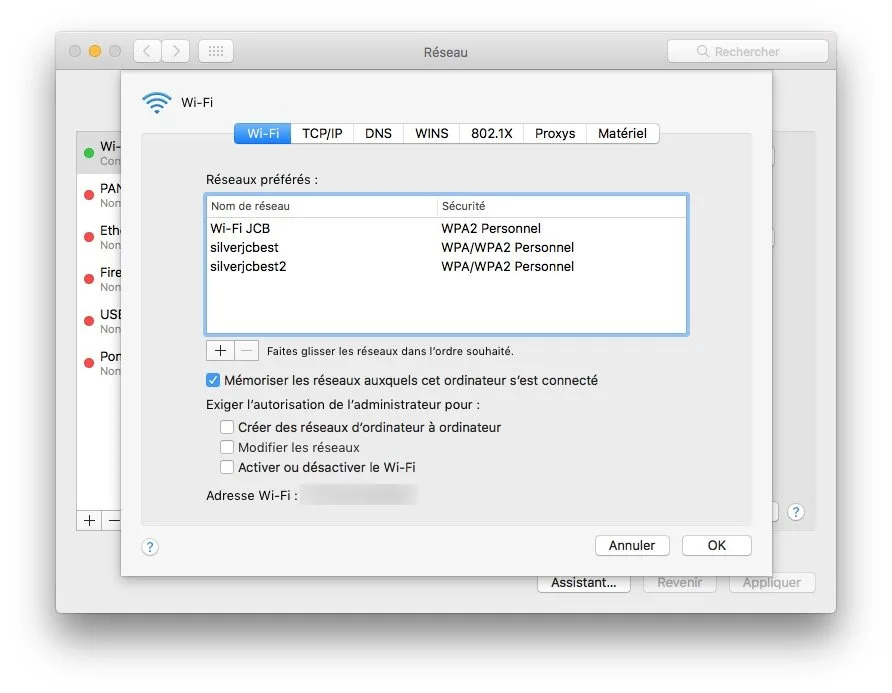Select USB service in sidebar list
The width and height of the screenshot is (892, 693).
pos(100,321)
